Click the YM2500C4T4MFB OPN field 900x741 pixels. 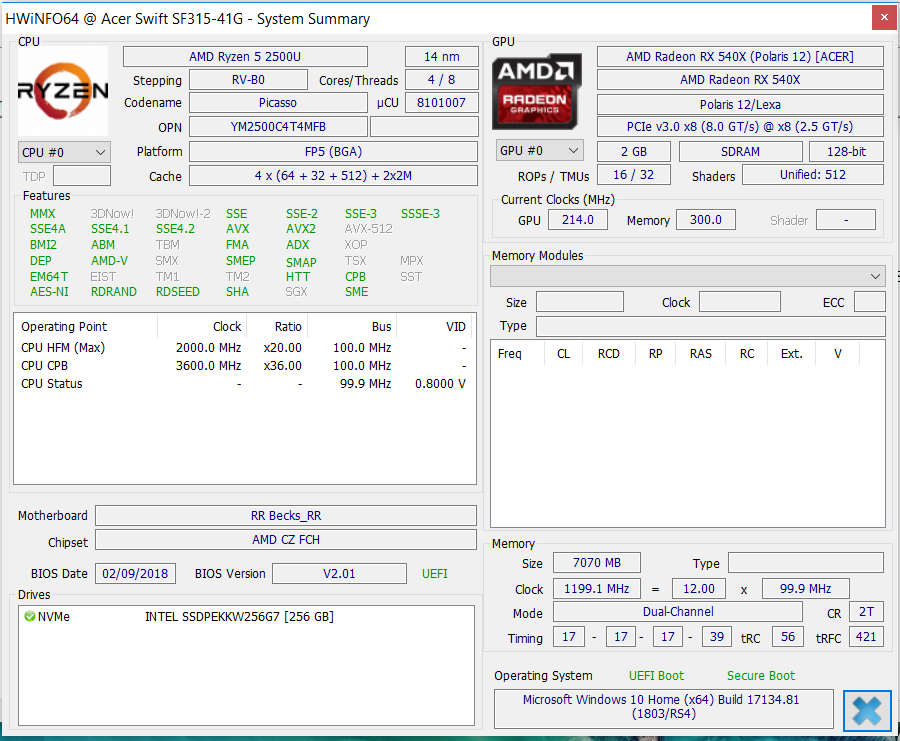click(278, 127)
